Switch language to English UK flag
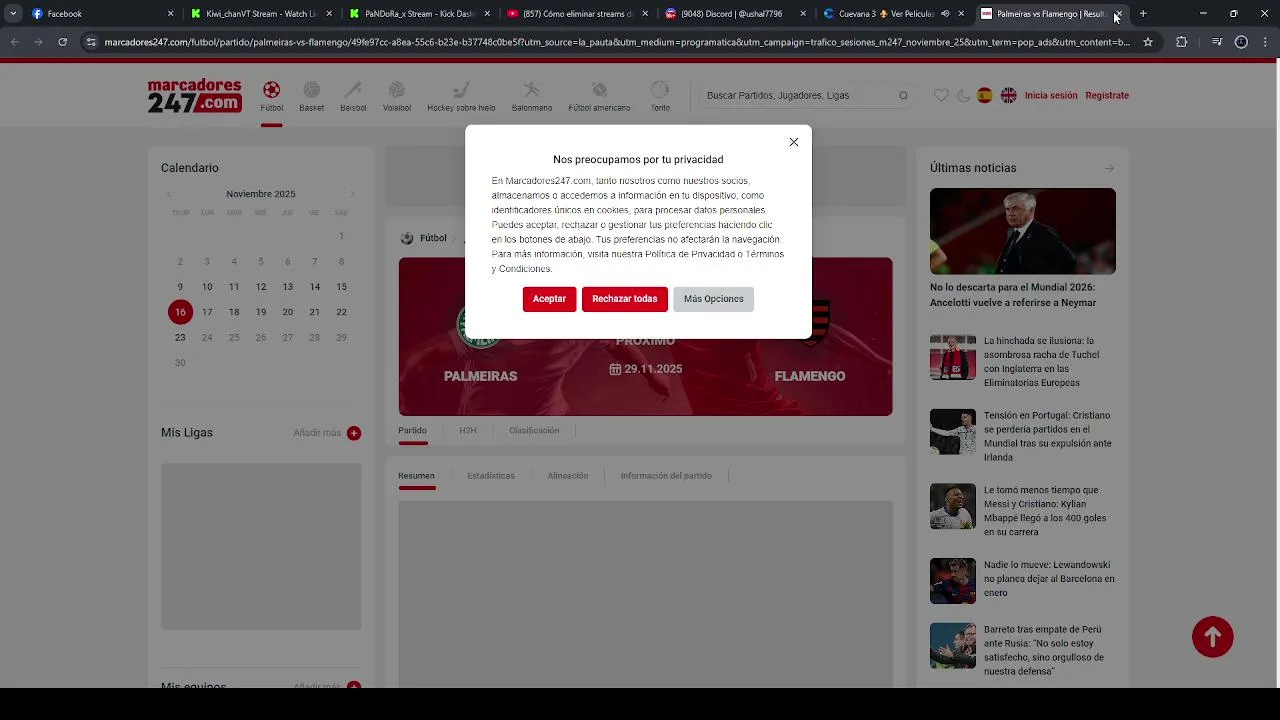1280x720 pixels. [1009, 96]
